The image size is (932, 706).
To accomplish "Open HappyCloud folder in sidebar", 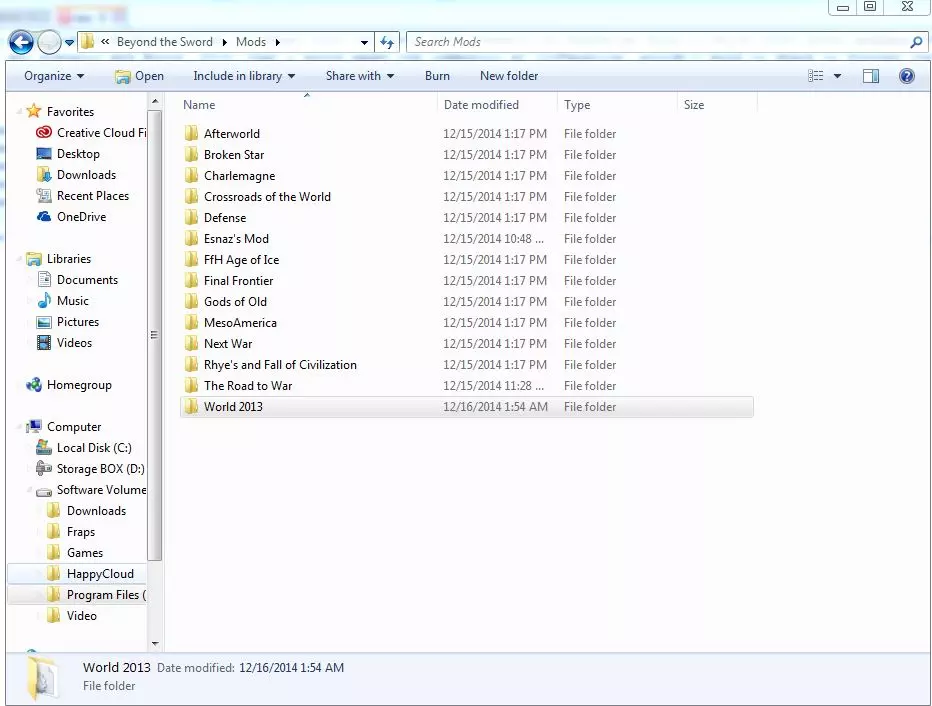I will click(x=100, y=573).
